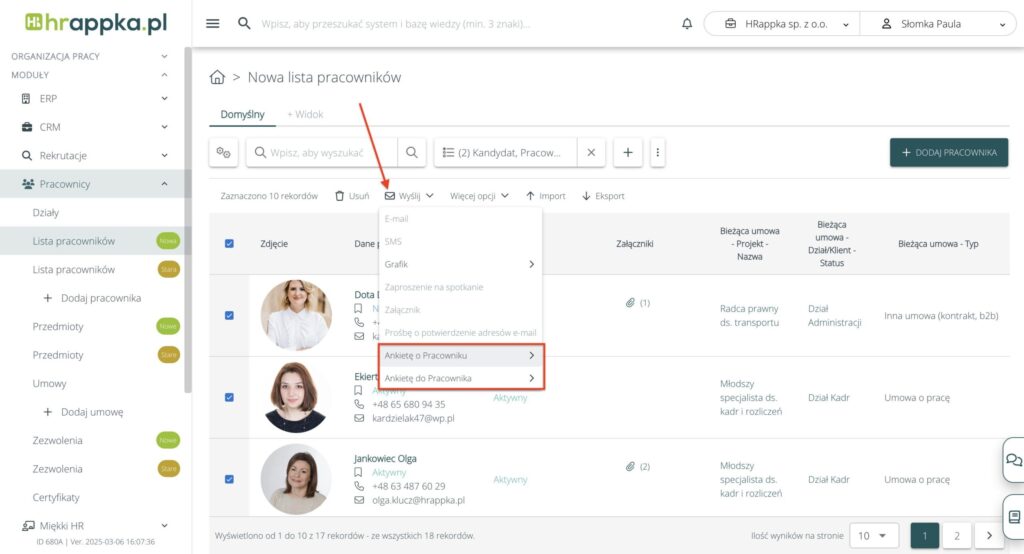Expand the Więcej opcji dropdown
This screenshot has height=554, width=1024.
point(479,196)
